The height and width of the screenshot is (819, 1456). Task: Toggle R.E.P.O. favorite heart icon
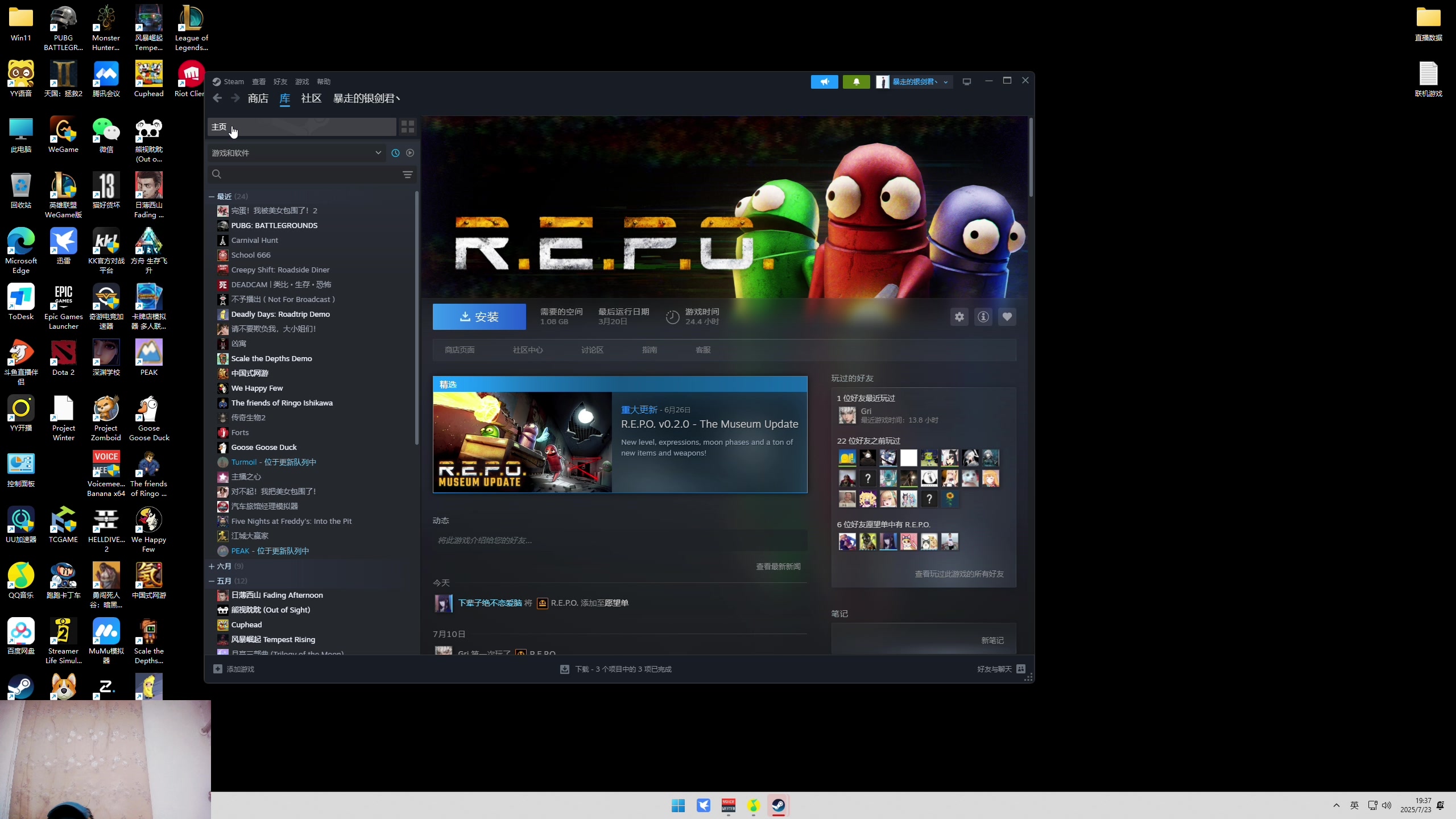click(x=1007, y=317)
